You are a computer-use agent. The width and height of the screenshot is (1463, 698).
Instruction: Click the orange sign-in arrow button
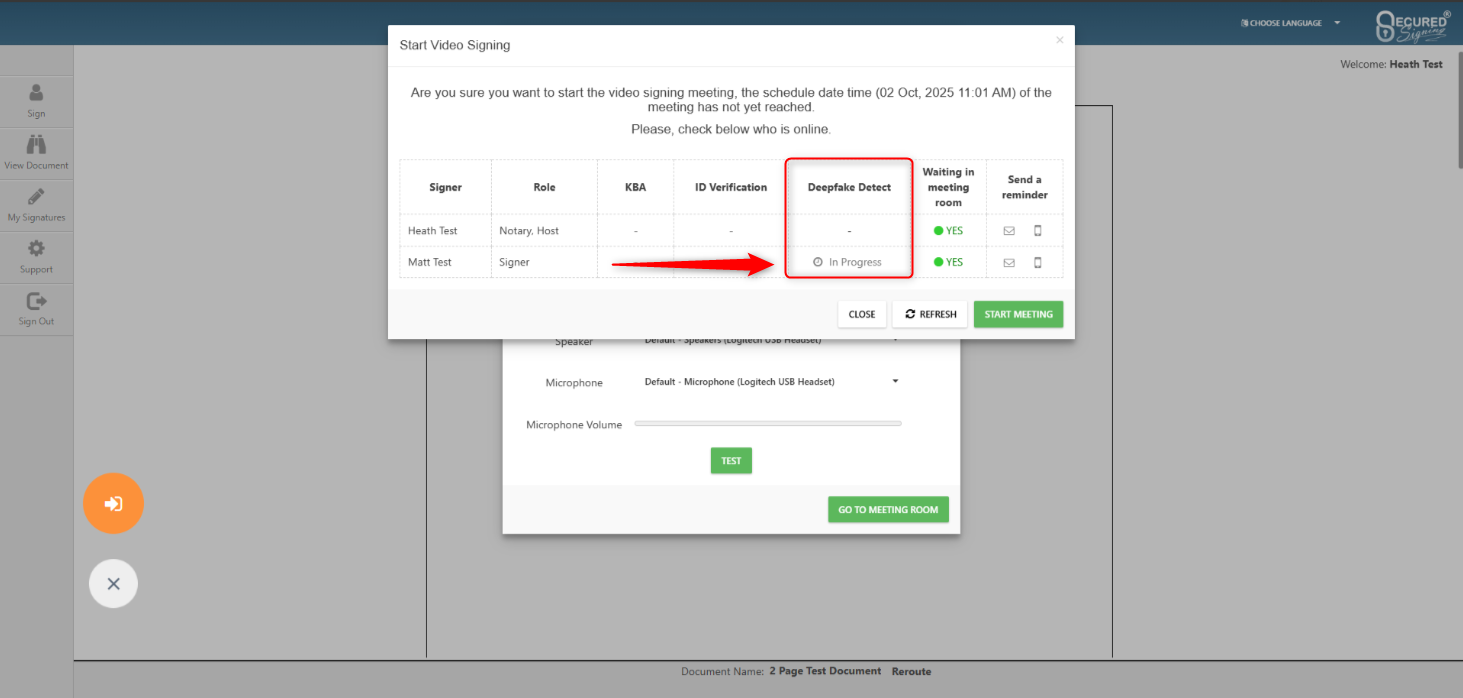coord(113,503)
